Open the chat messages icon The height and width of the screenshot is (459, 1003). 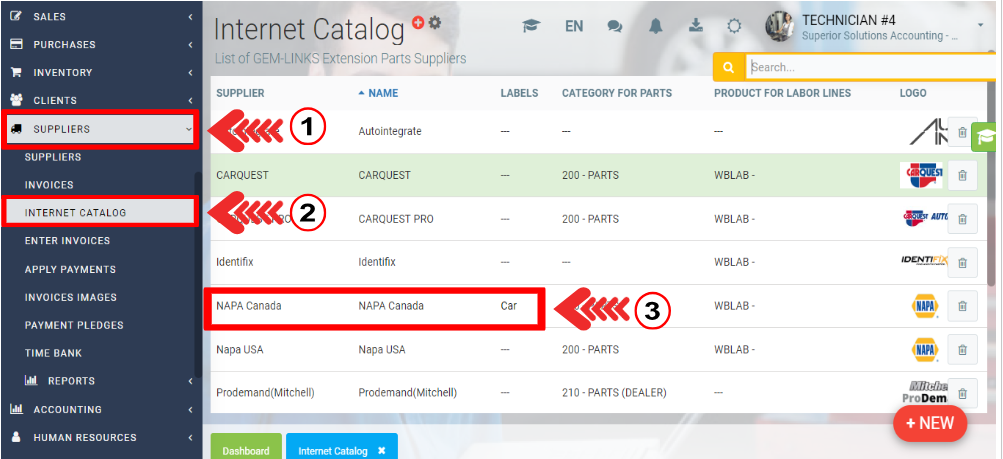click(615, 27)
